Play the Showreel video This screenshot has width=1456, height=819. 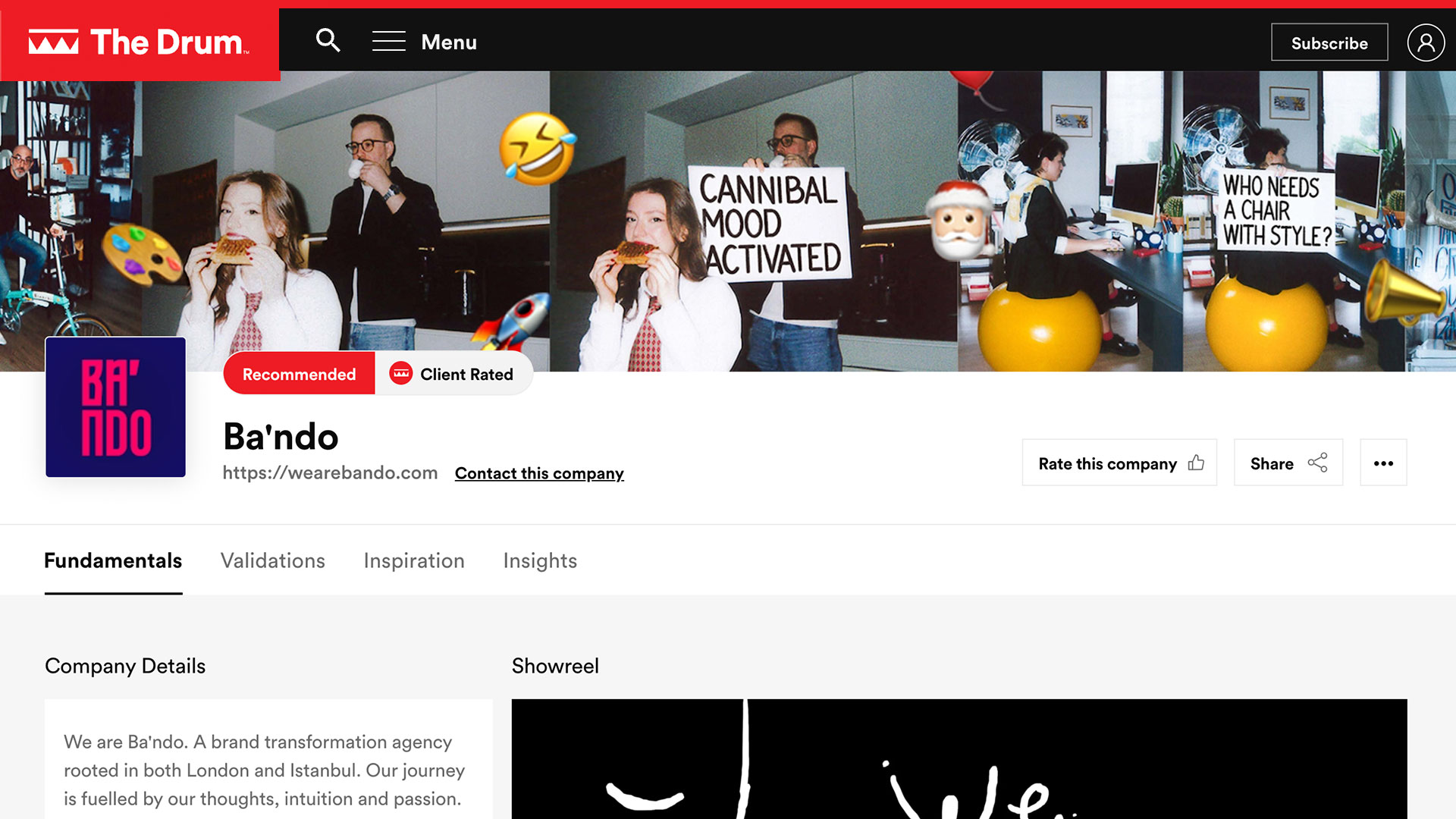pos(959,758)
